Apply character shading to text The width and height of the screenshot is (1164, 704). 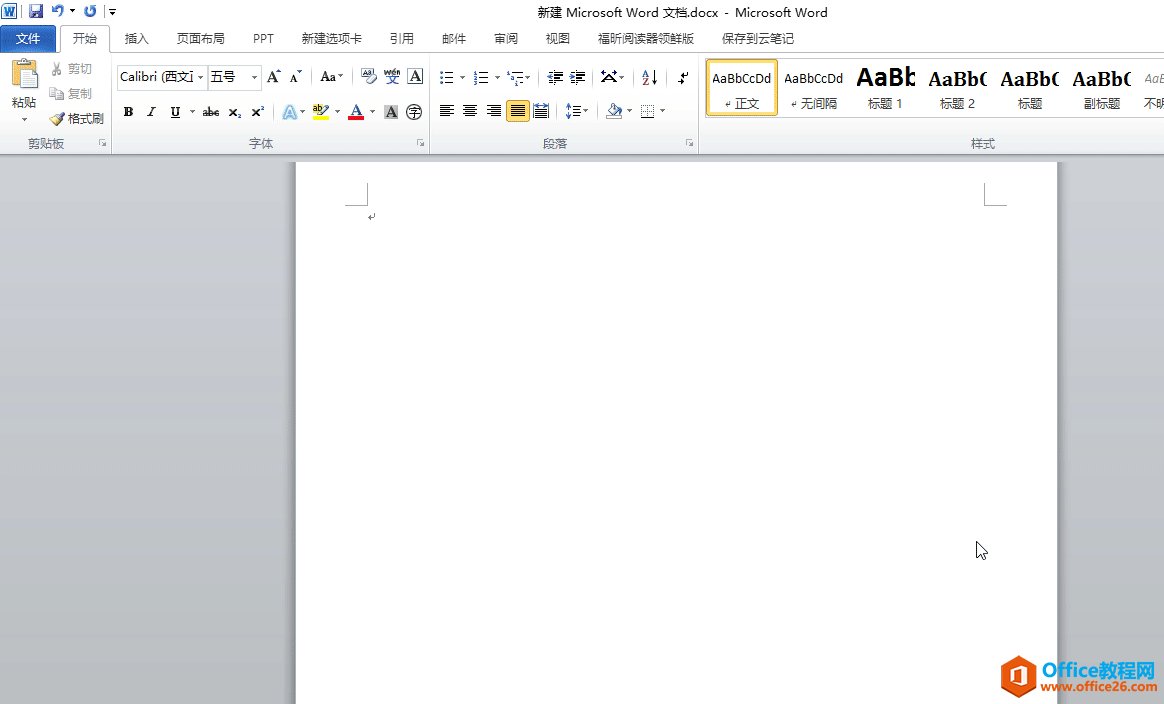click(390, 112)
